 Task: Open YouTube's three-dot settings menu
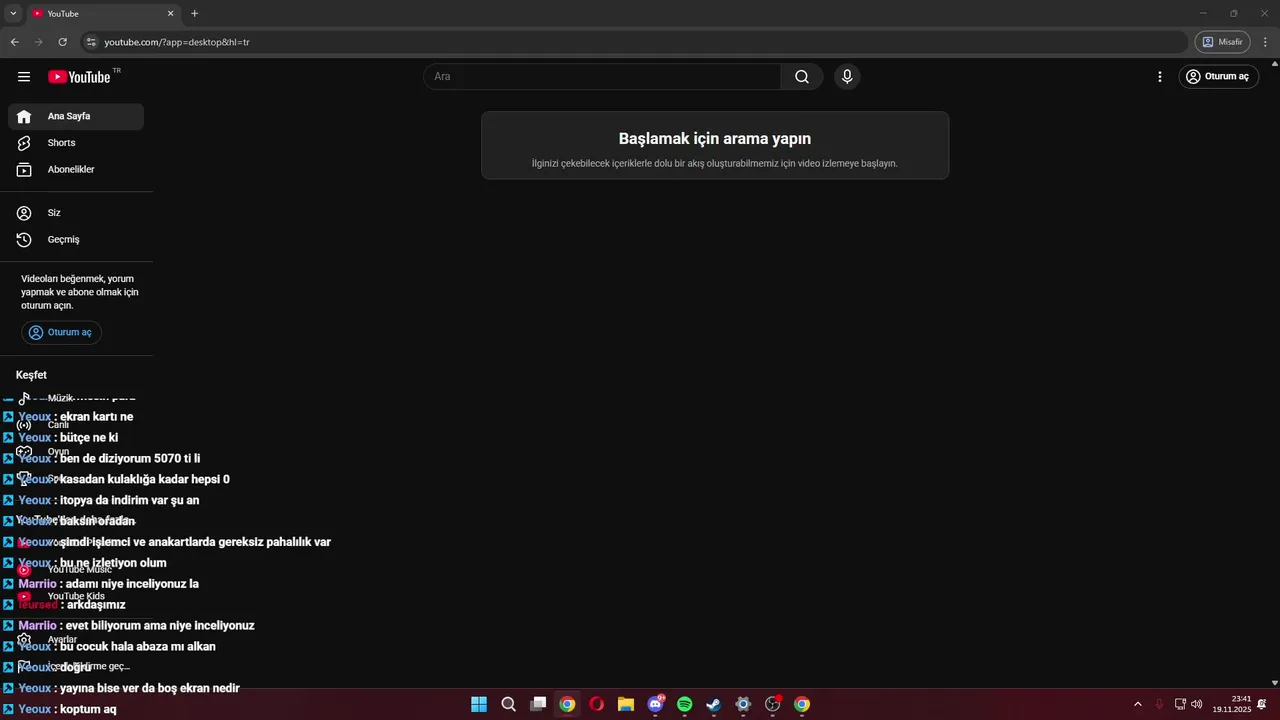point(1160,77)
